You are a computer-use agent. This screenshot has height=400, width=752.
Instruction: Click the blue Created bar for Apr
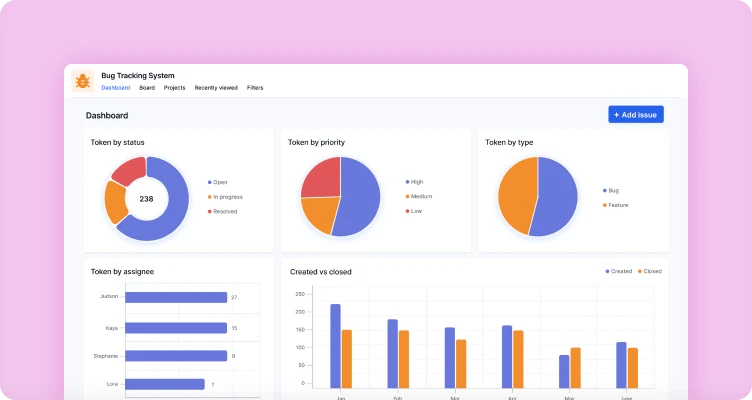(x=507, y=356)
